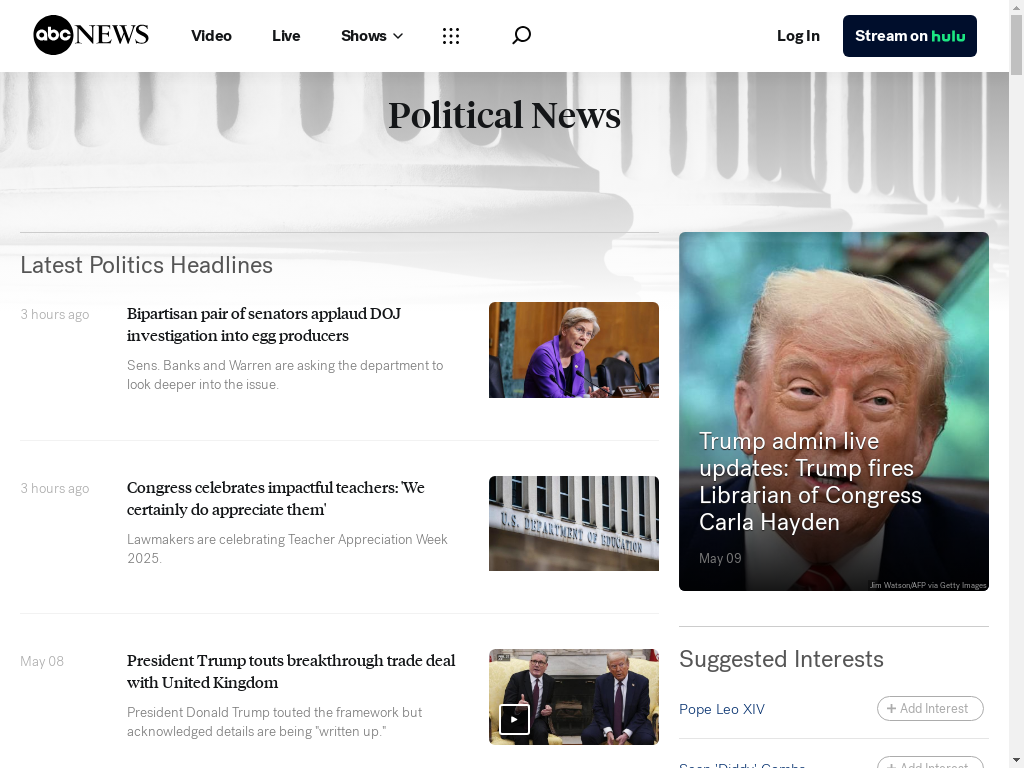Click the ABC News logo

tap(91, 35)
